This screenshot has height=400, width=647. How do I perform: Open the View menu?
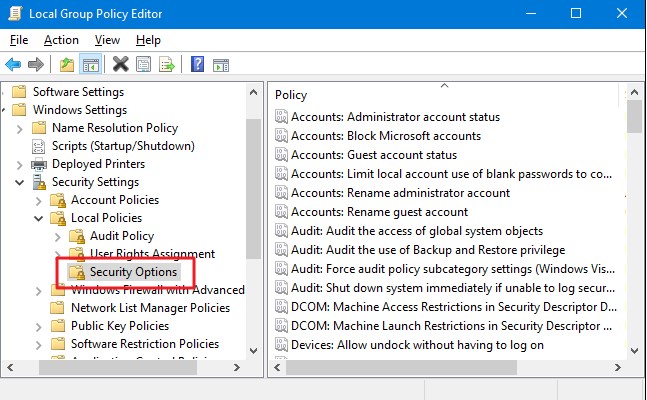pyautogui.click(x=107, y=40)
